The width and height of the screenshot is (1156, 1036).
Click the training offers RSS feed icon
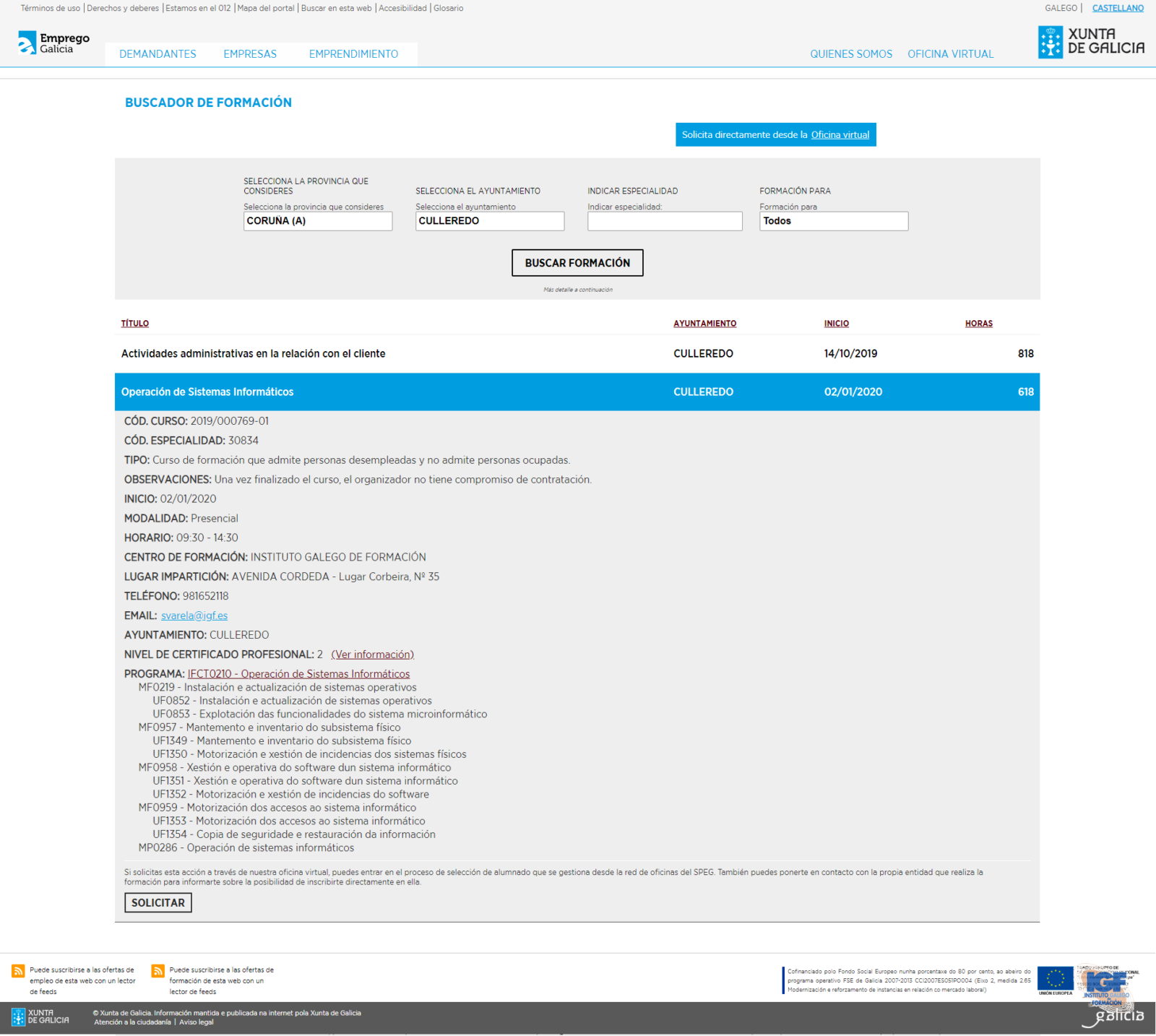point(158,971)
